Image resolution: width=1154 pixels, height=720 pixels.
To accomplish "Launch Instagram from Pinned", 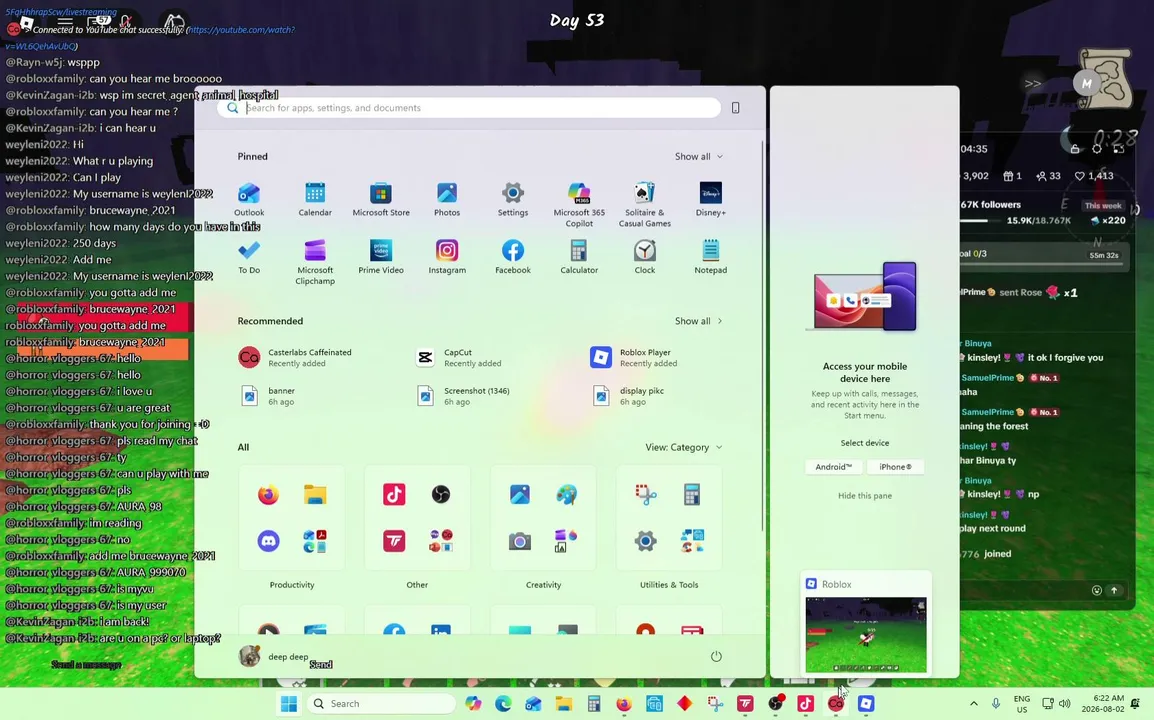I will click(447, 257).
